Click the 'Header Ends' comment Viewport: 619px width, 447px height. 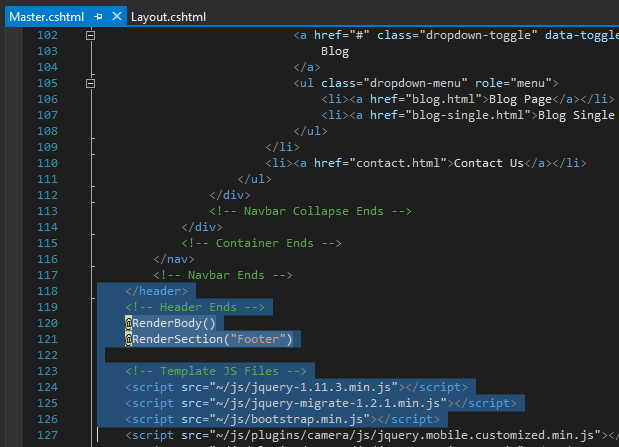[x=195, y=307]
